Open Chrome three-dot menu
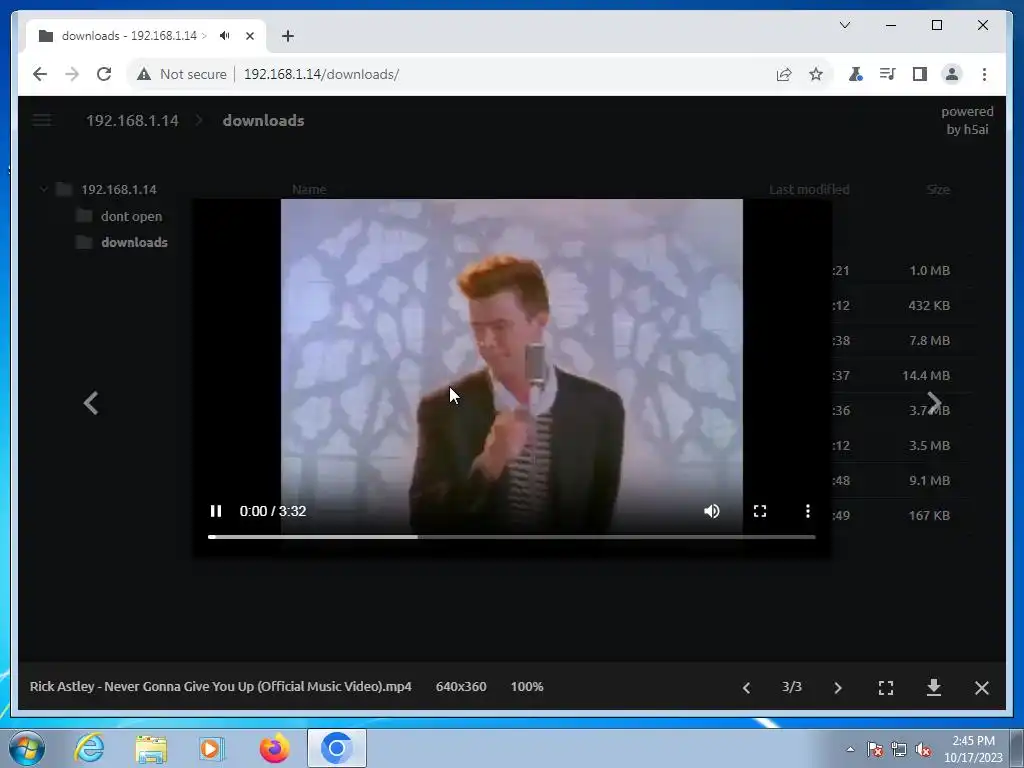Viewport: 1024px width, 768px height. (x=984, y=74)
